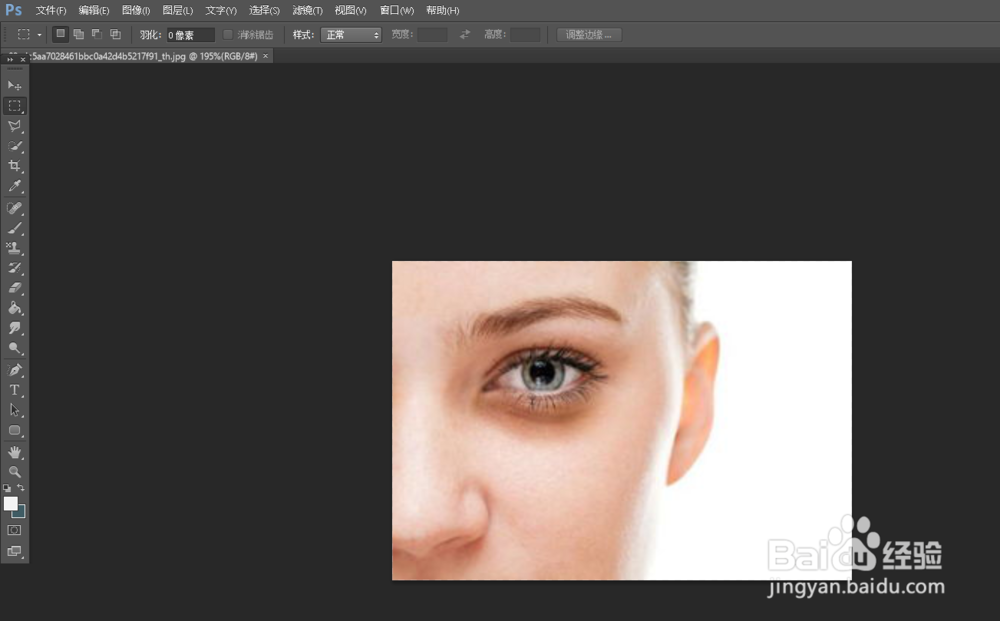1000x621 pixels.
Task: Select the Eyedropper tool
Action: pyautogui.click(x=13, y=187)
